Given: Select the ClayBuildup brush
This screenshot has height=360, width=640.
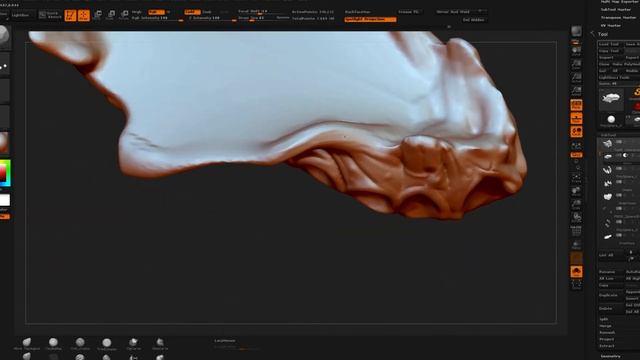Looking at the screenshot, I should pos(53,344).
